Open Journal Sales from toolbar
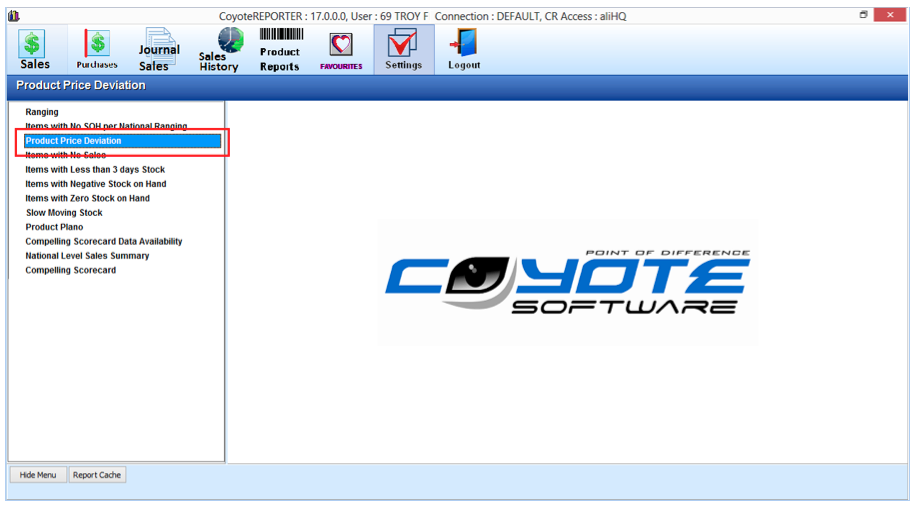Image resolution: width=917 pixels, height=510 pixels. (x=158, y=50)
